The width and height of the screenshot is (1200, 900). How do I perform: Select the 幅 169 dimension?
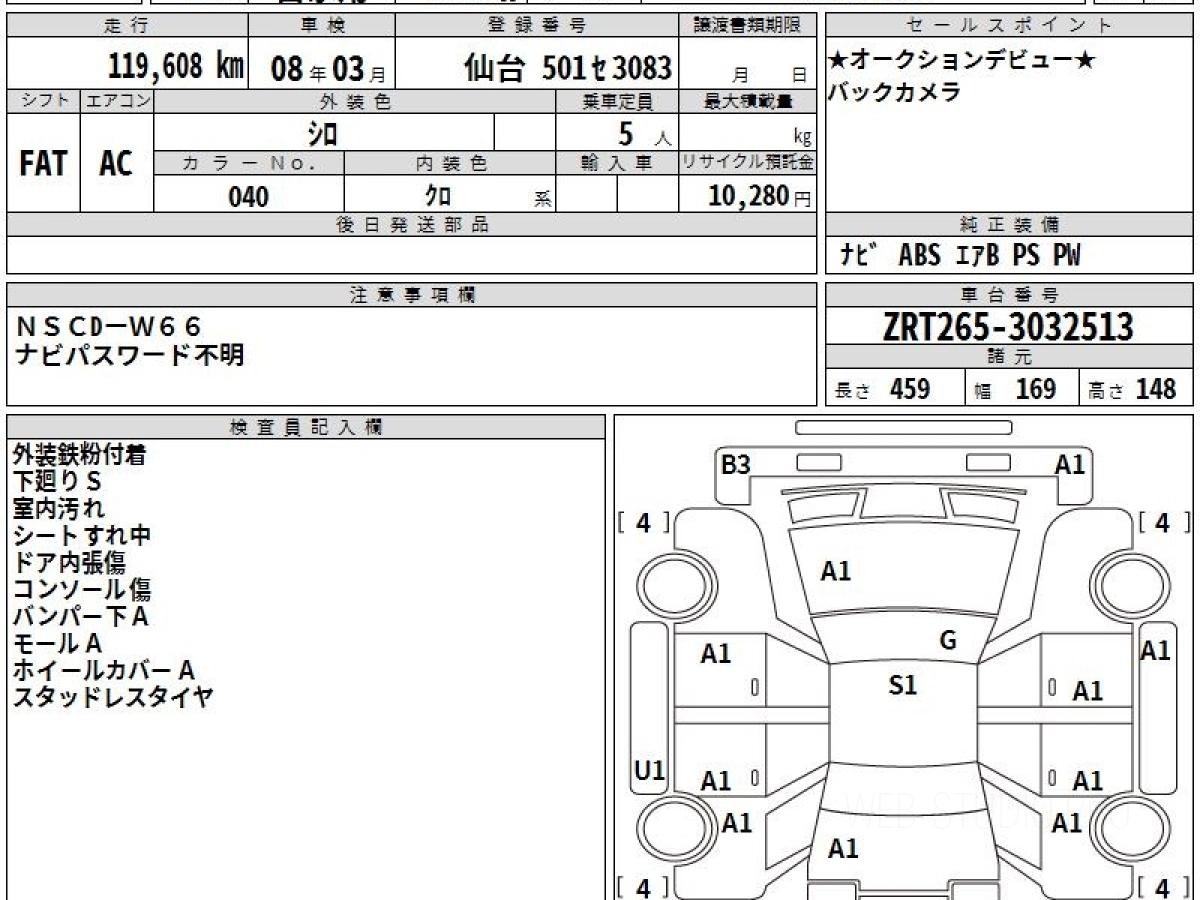tap(1015, 389)
